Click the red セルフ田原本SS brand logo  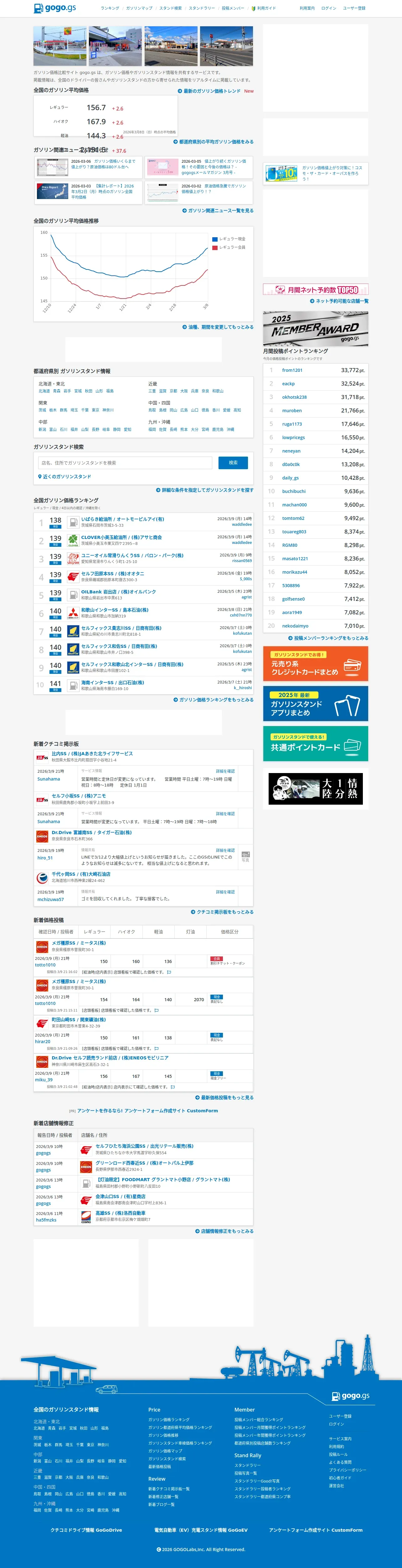73,577
